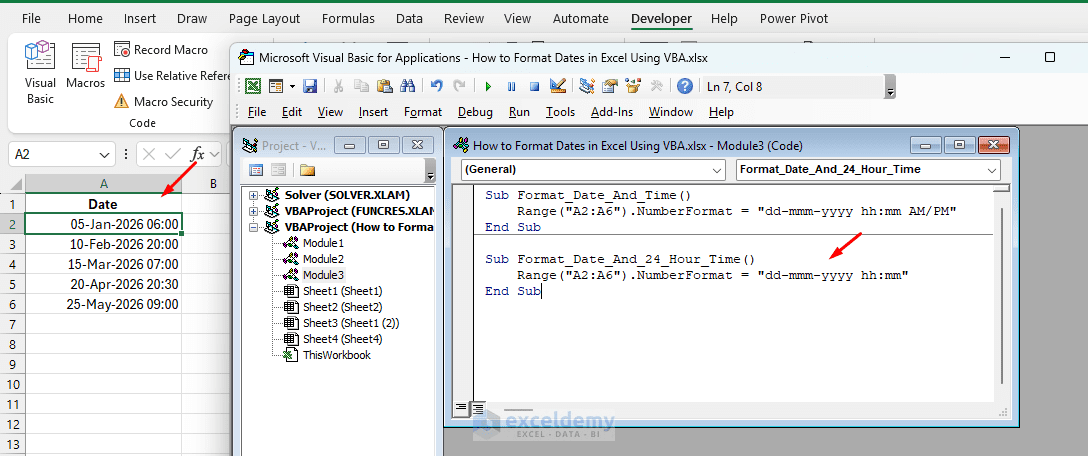Open Object Browser toolbar icon

click(633, 86)
